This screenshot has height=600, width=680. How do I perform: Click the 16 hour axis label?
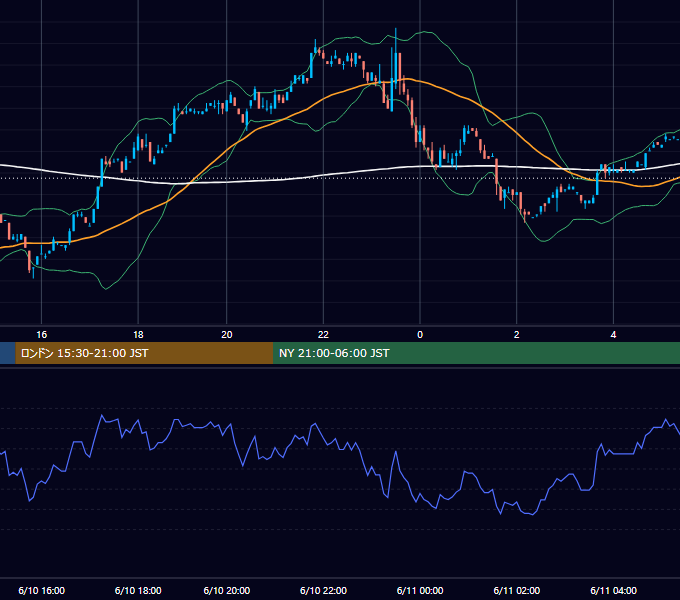pos(42,335)
